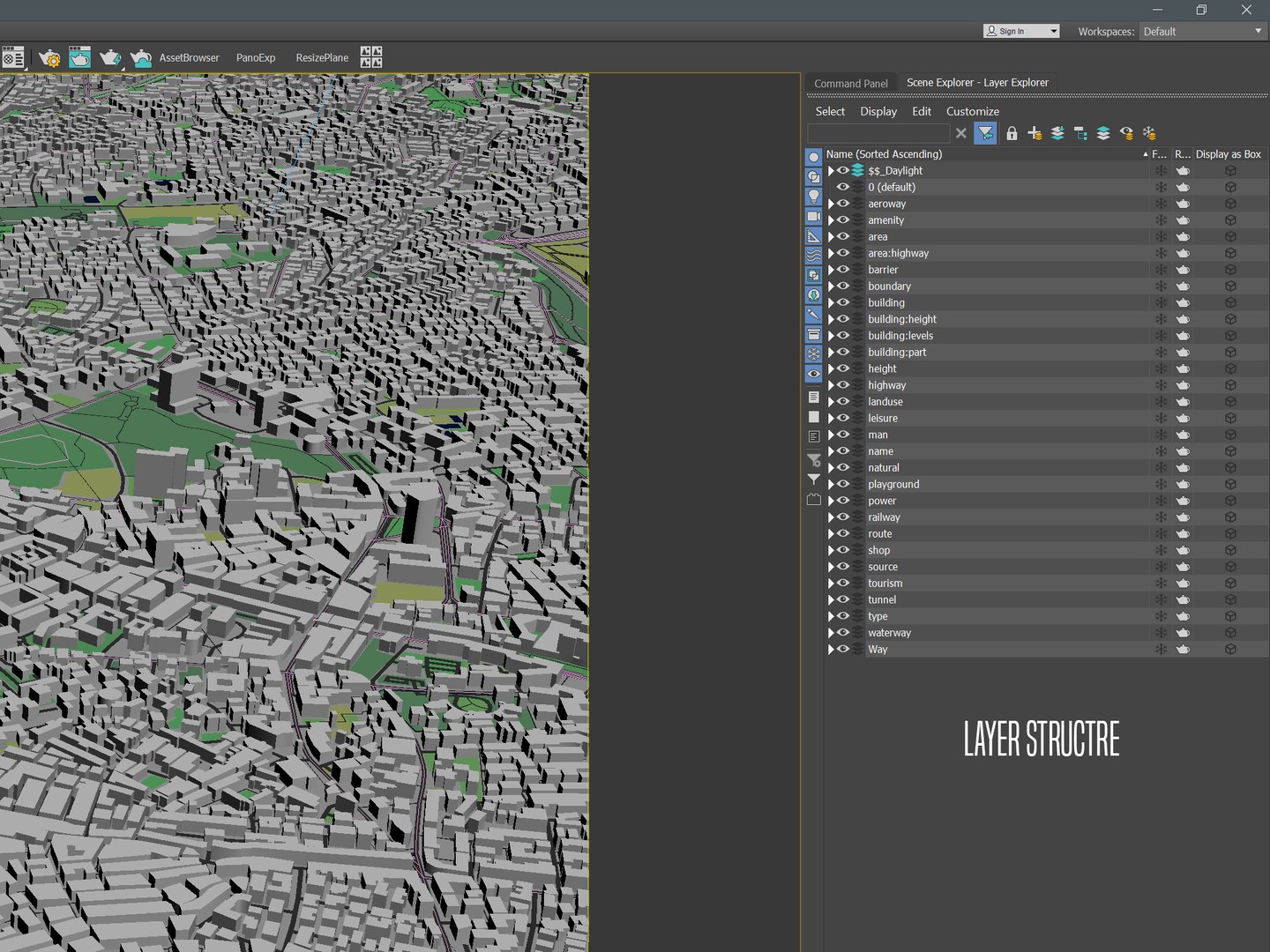1270x952 pixels.
Task: Hide the landuse layer via eye
Action: coord(843,402)
